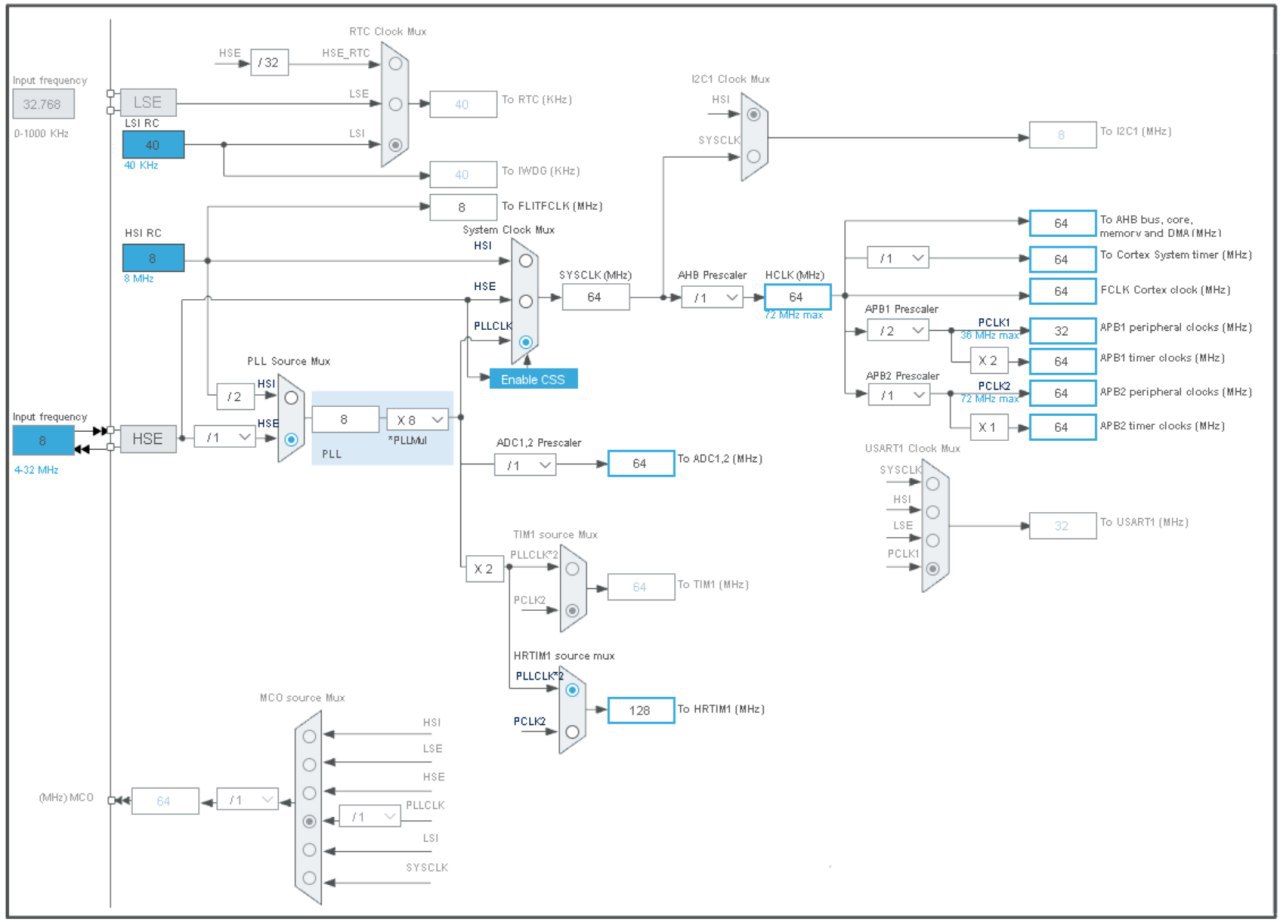1280x922 pixels.
Task: Click the HSE /32 divider box
Action: (267, 63)
